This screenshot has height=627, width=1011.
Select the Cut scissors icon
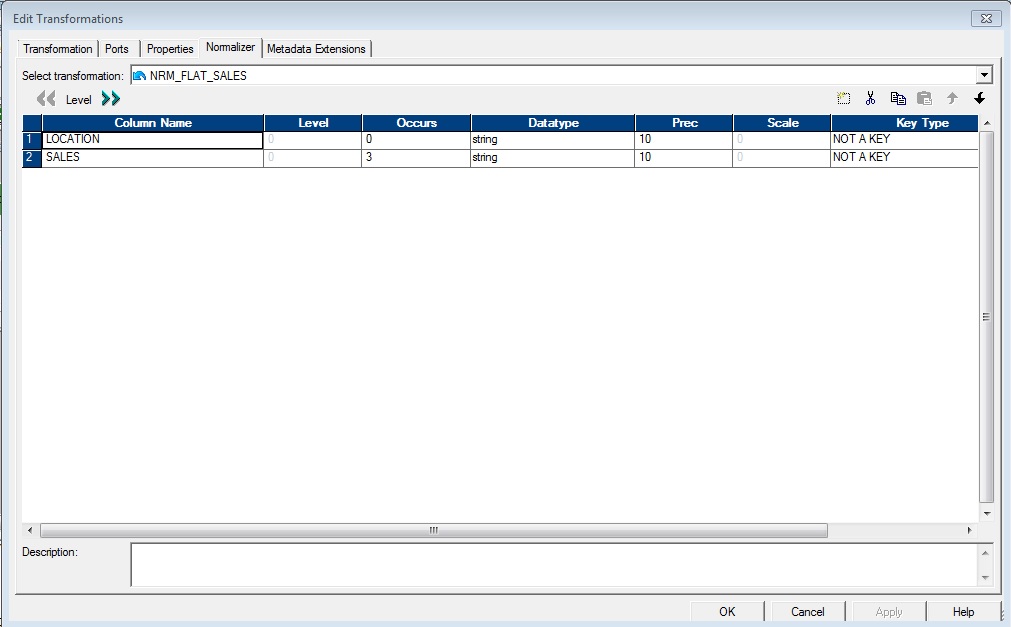[x=870, y=98]
